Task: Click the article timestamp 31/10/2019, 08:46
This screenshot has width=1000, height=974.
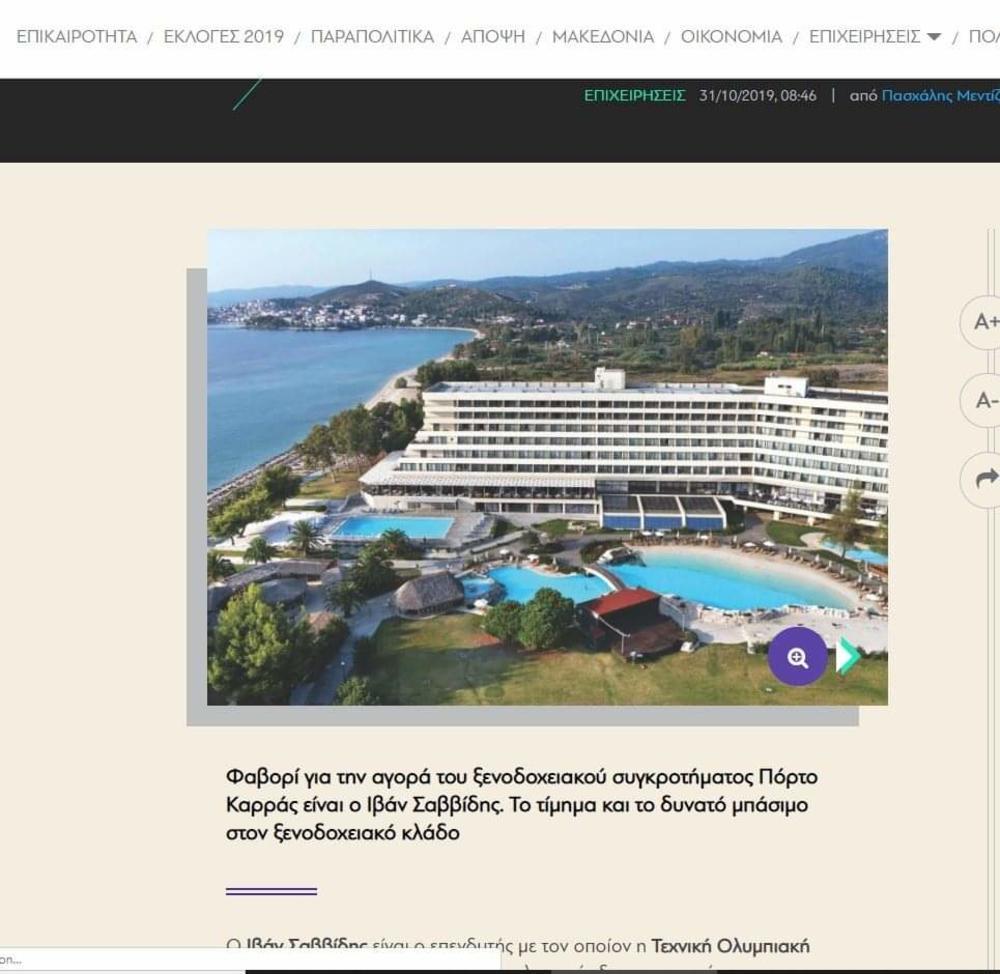Action: click(x=758, y=96)
